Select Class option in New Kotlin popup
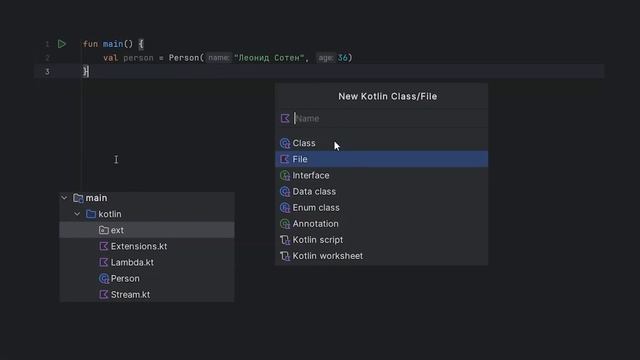 (381, 143)
